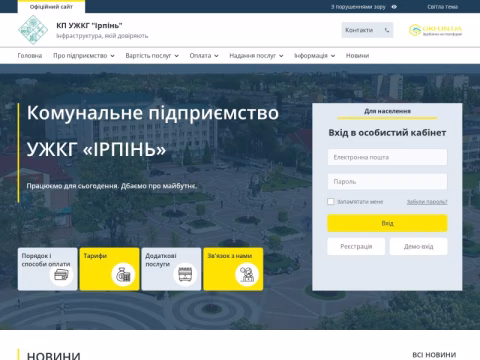Click the support person icon in Зв'язок з нами
The image size is (480, 360).
click(x=247, y=275)
